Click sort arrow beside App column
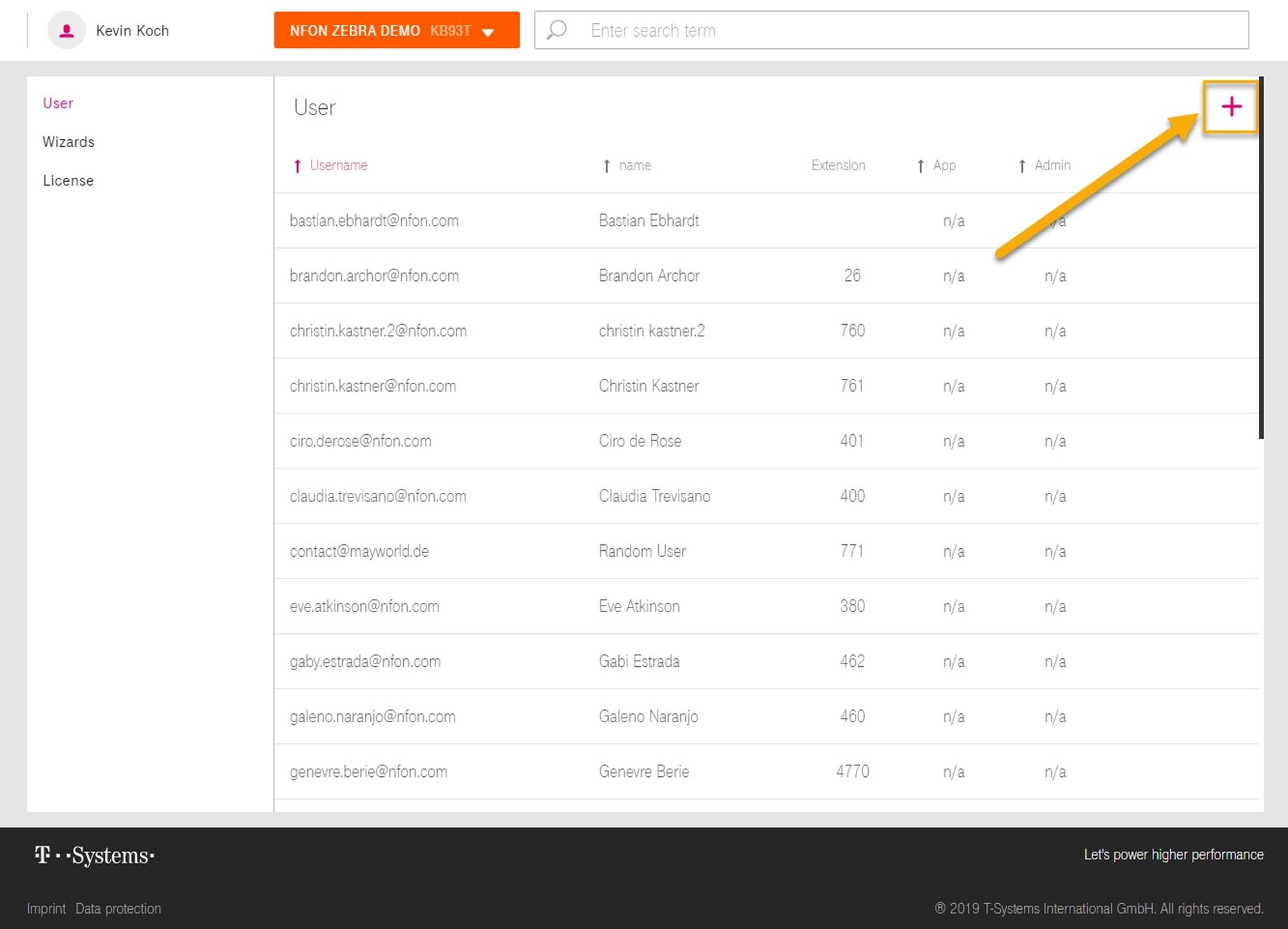Viewport: 1288px width, 929px height. 920,166
